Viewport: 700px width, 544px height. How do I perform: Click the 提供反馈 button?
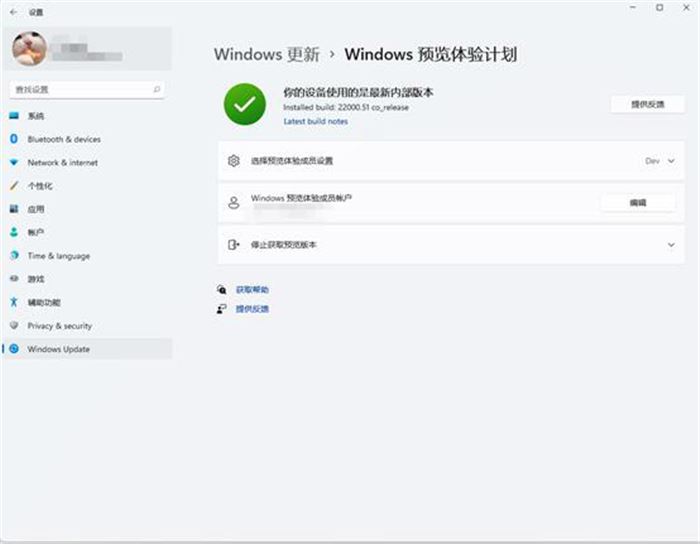tap(647, 104)
